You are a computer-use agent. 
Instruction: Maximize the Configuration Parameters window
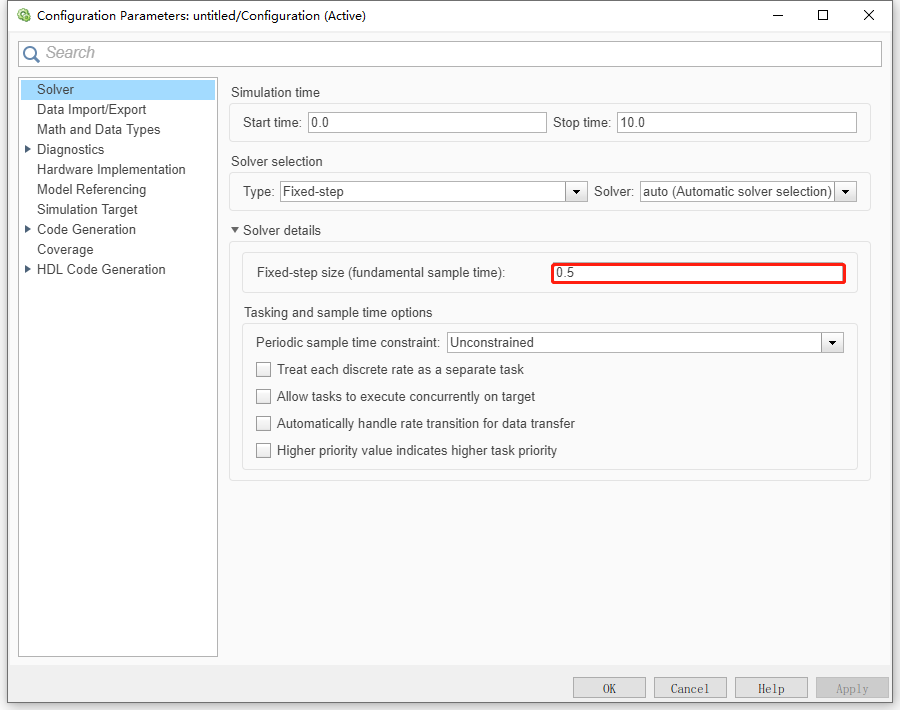point(823,15)
